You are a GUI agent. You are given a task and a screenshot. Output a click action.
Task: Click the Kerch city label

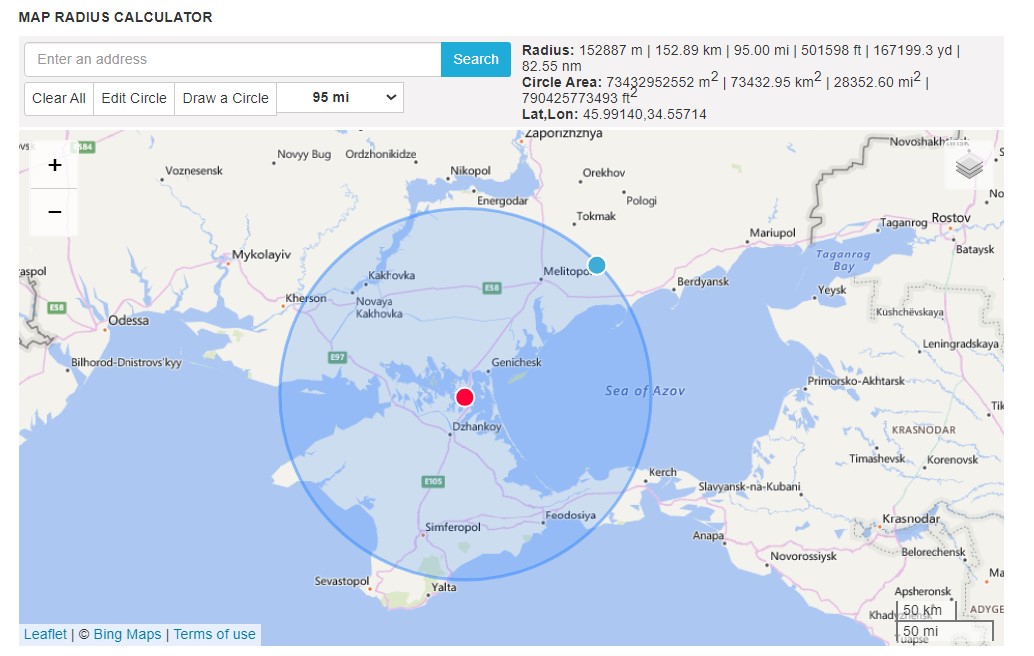tap(663, 472)
